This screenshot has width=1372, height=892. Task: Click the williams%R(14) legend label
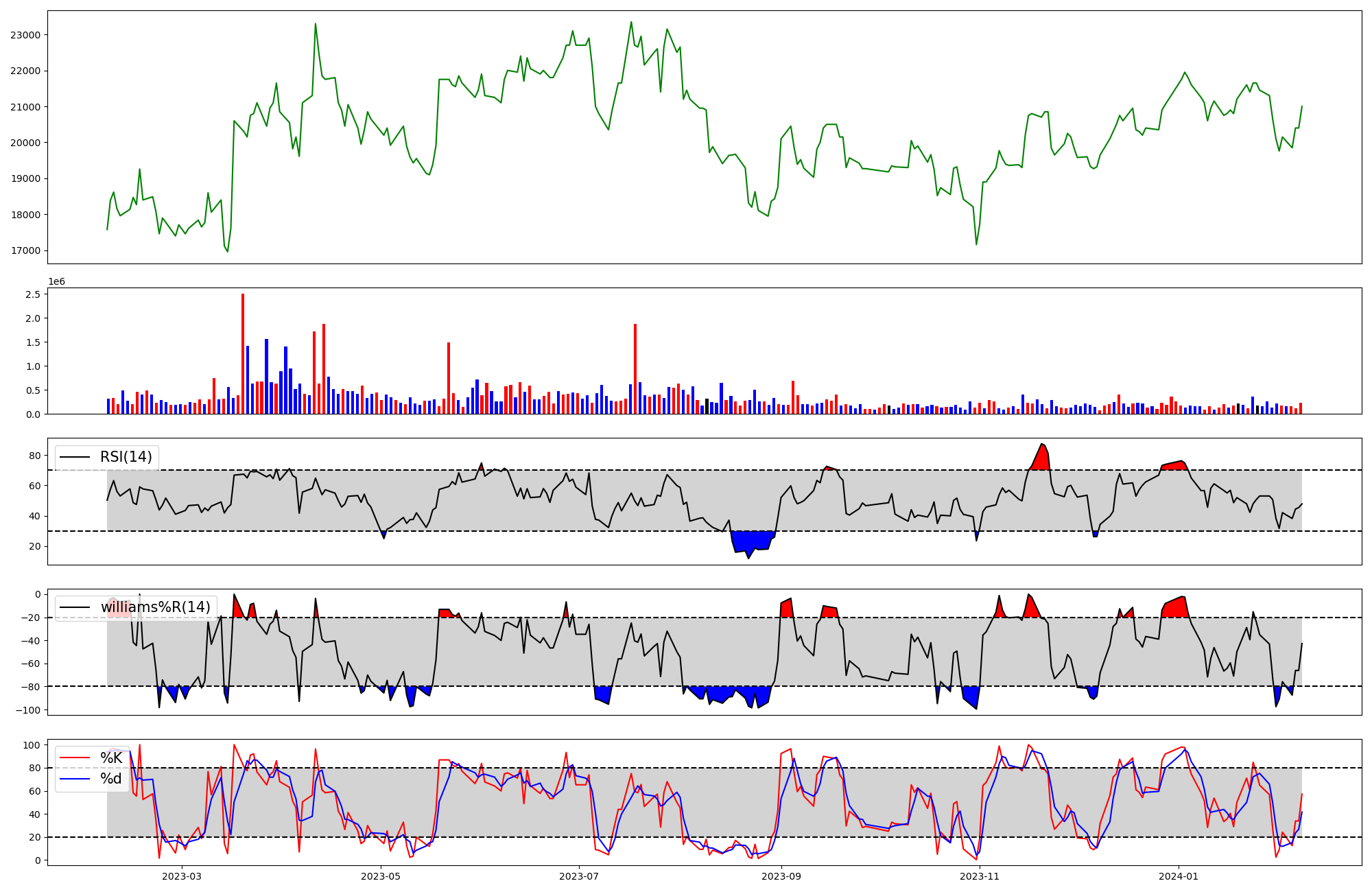(155, 607)
